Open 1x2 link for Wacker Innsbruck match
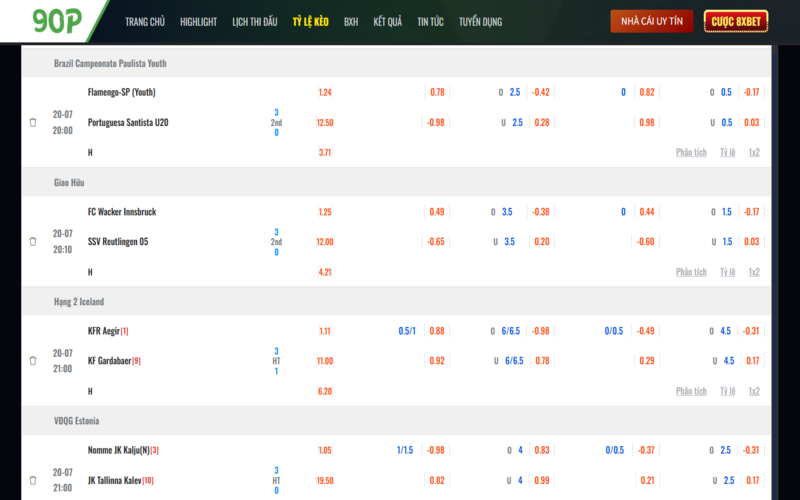Viewport: 800px width, 500px height. [x=754, y=271]
